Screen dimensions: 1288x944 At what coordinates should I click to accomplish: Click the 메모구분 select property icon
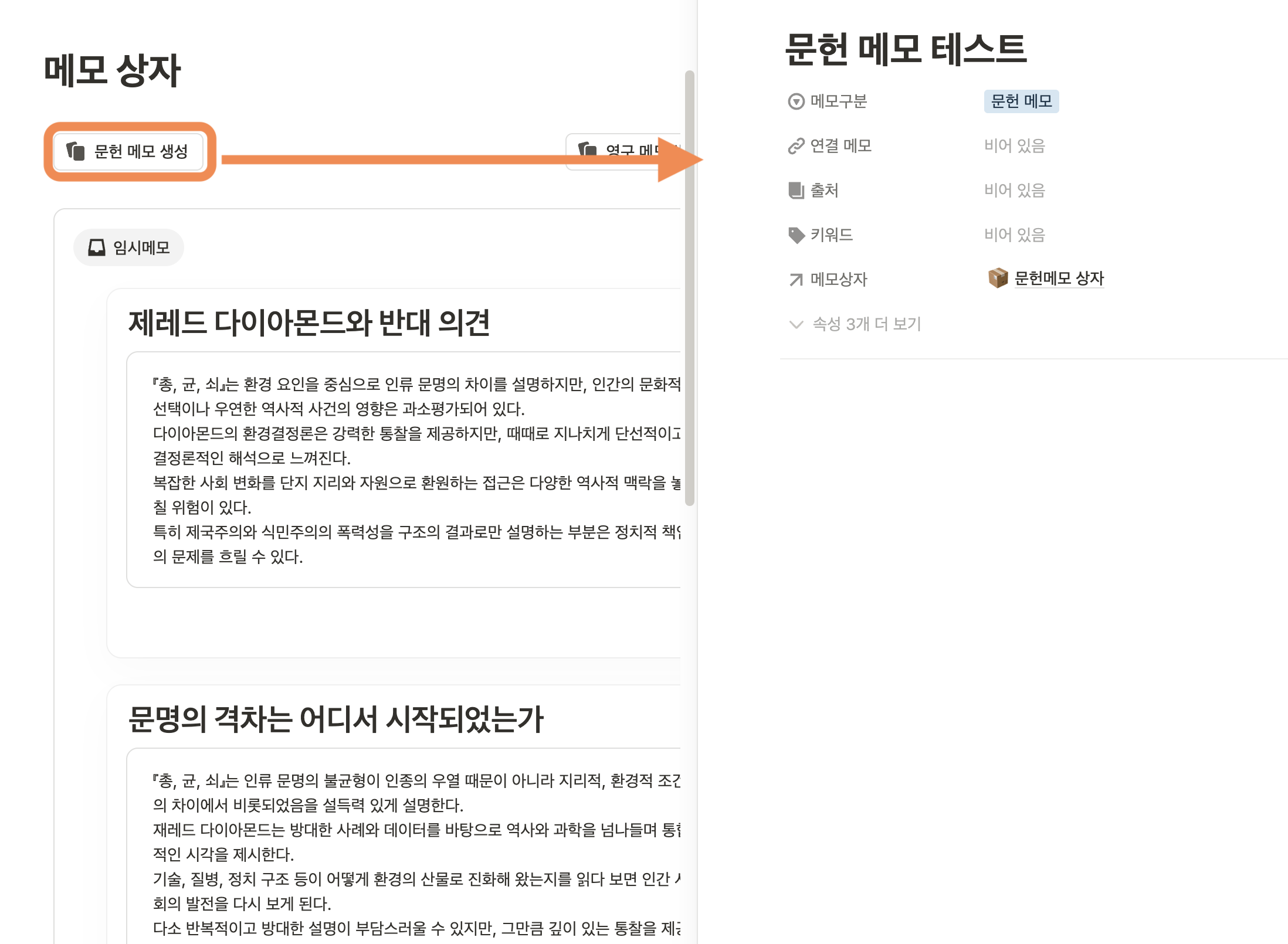[x=796, y=101]
